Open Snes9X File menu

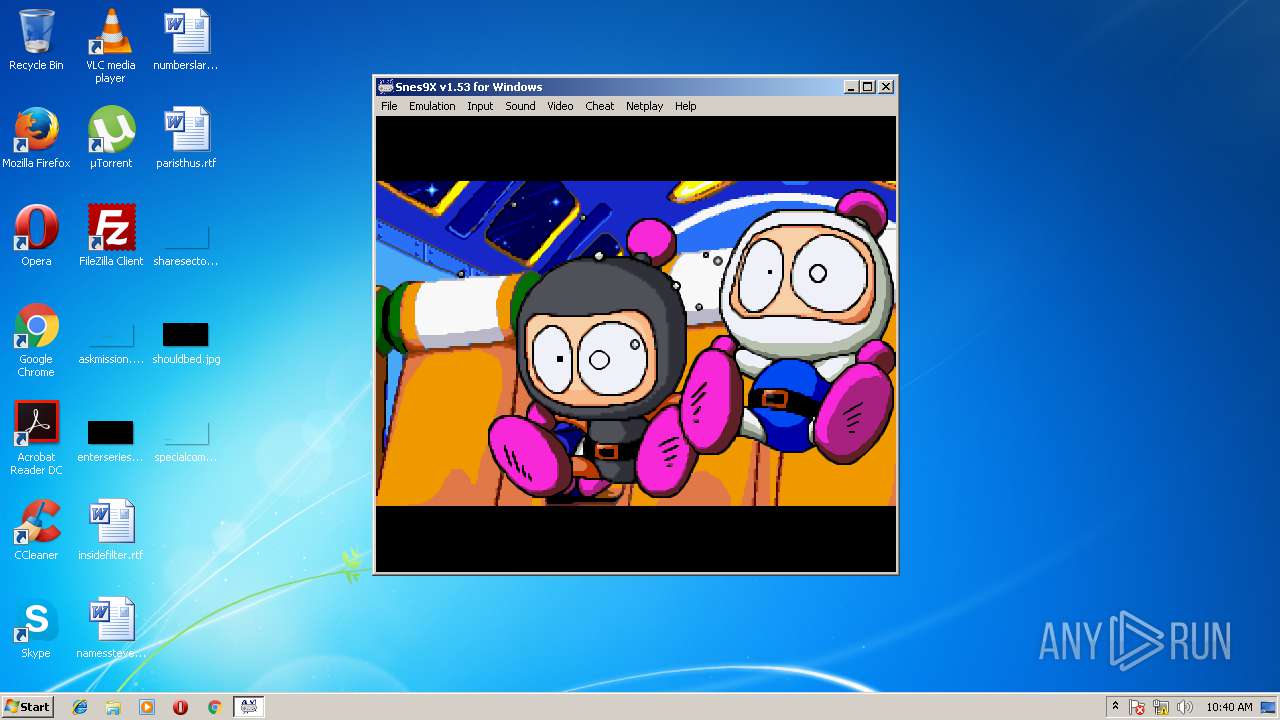(389, 106)
